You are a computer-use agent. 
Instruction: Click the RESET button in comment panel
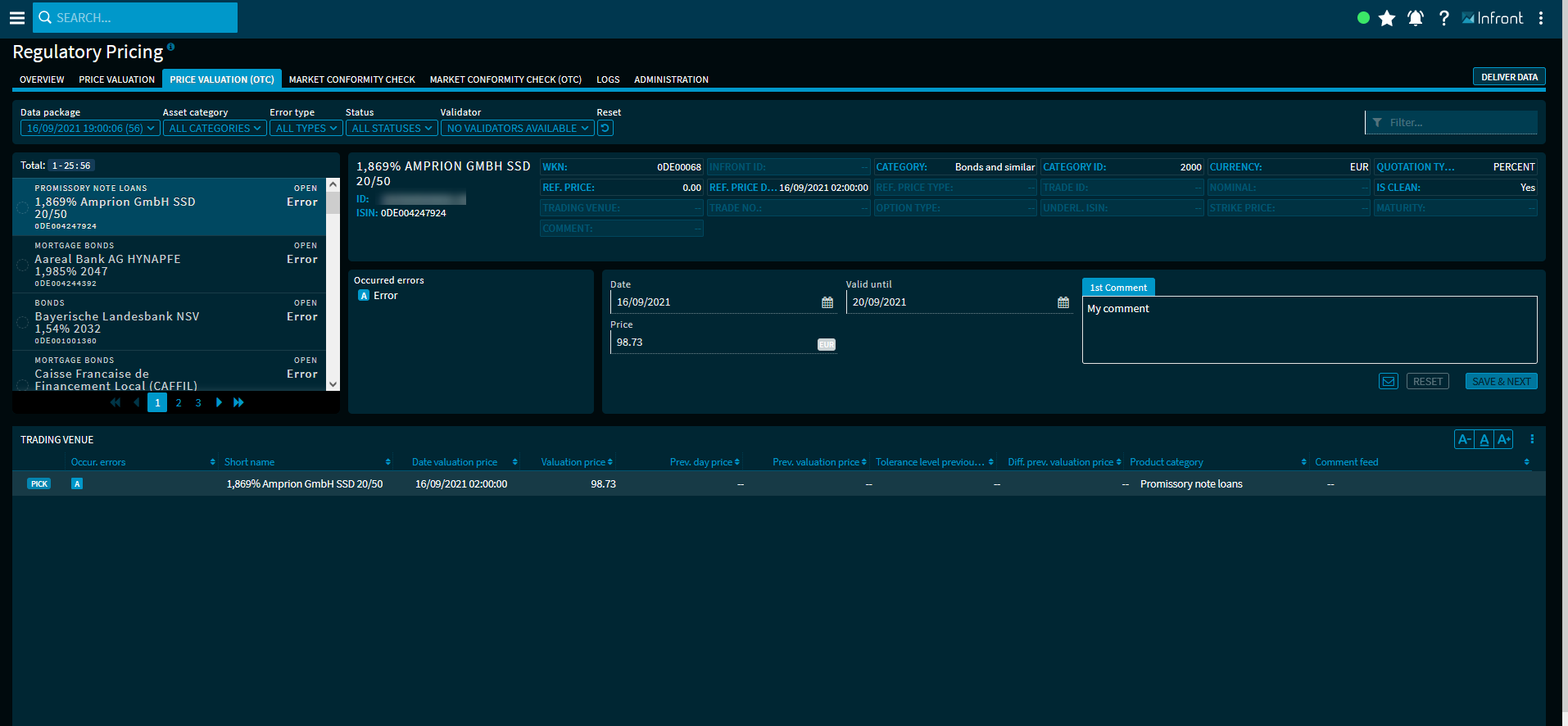(x=1428, y=382)
